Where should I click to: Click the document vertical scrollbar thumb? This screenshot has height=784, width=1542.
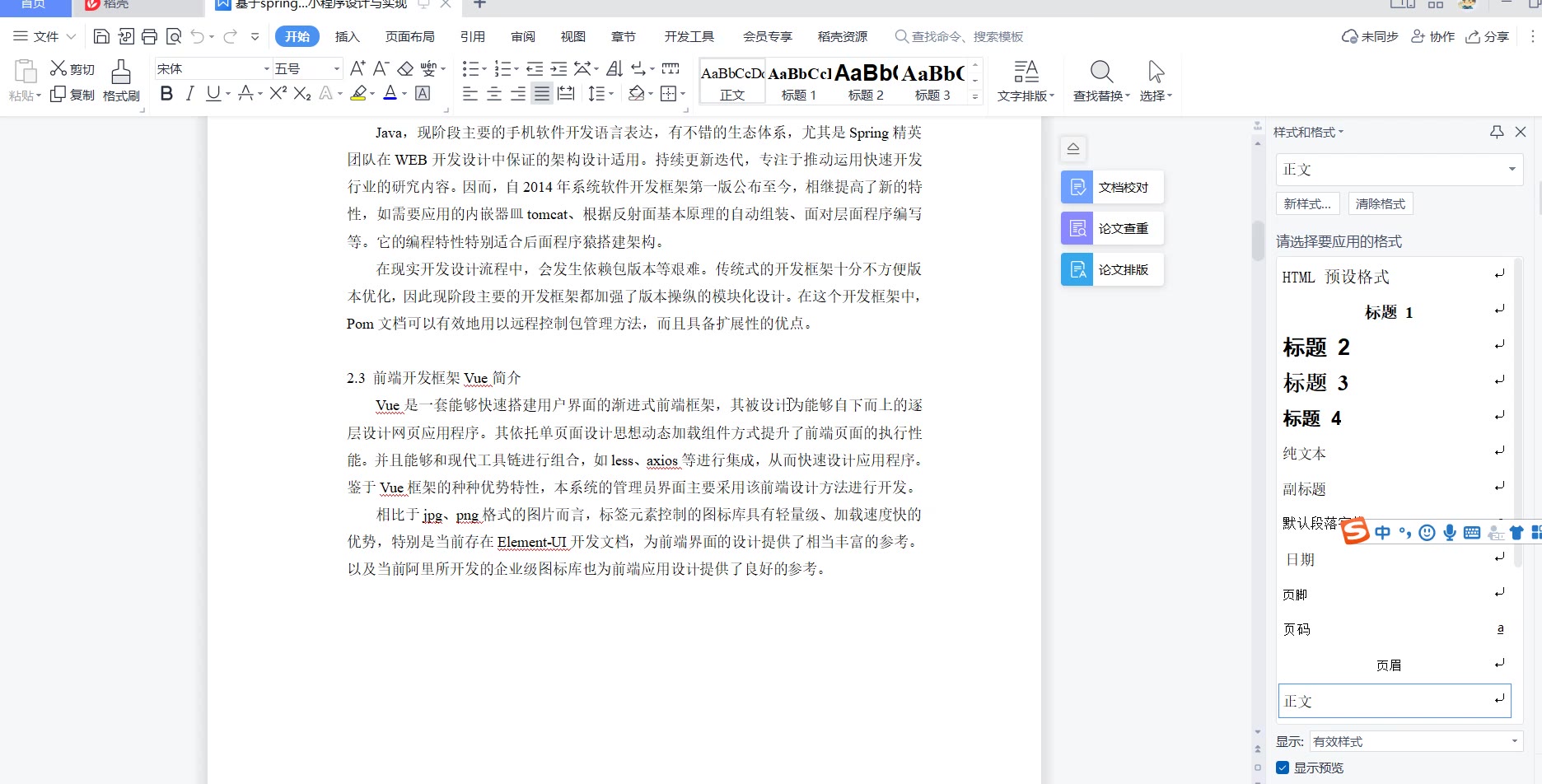pos(1257,240)
